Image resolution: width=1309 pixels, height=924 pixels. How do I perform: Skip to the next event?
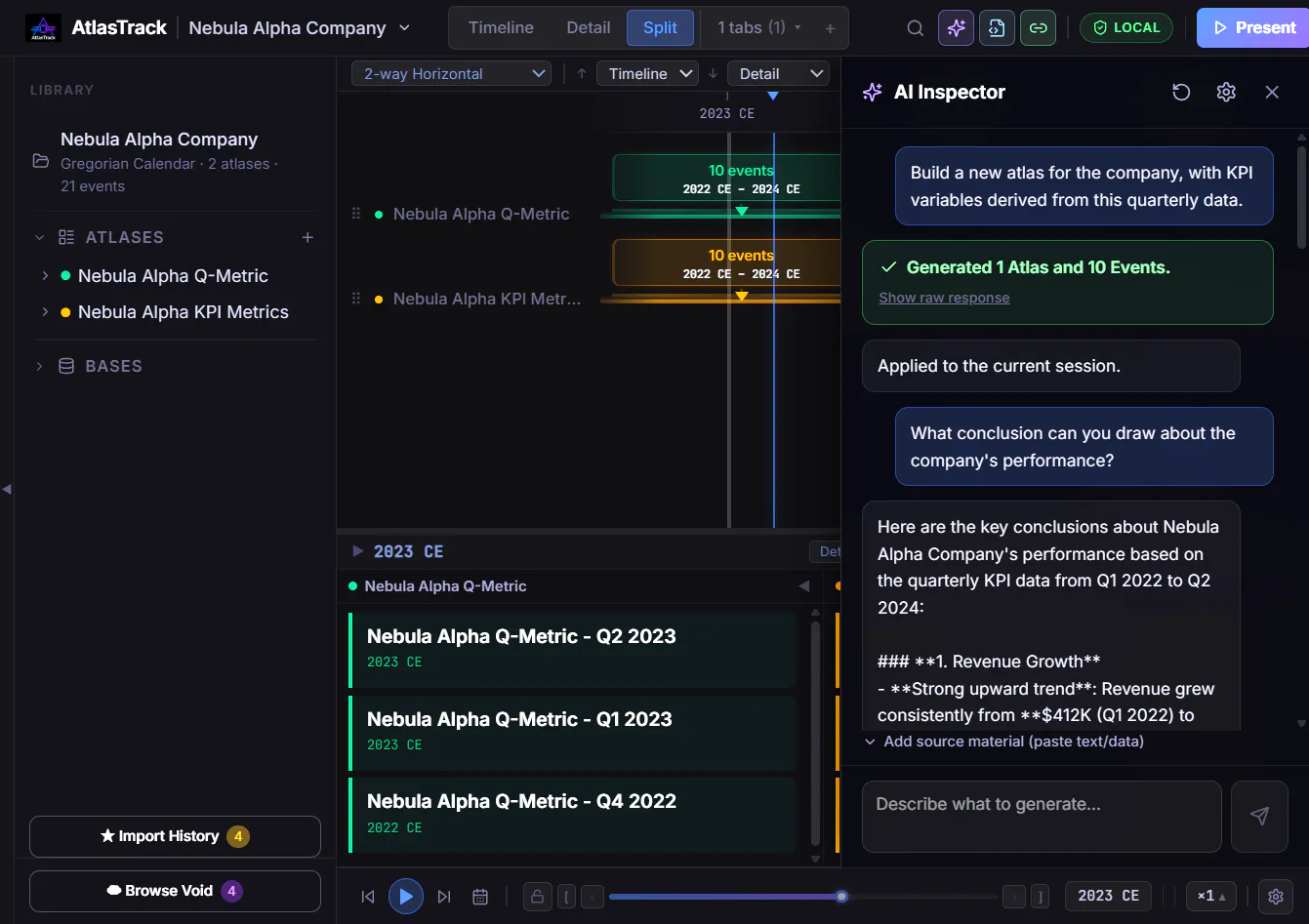pyautogui.click(x=444, y=897)
